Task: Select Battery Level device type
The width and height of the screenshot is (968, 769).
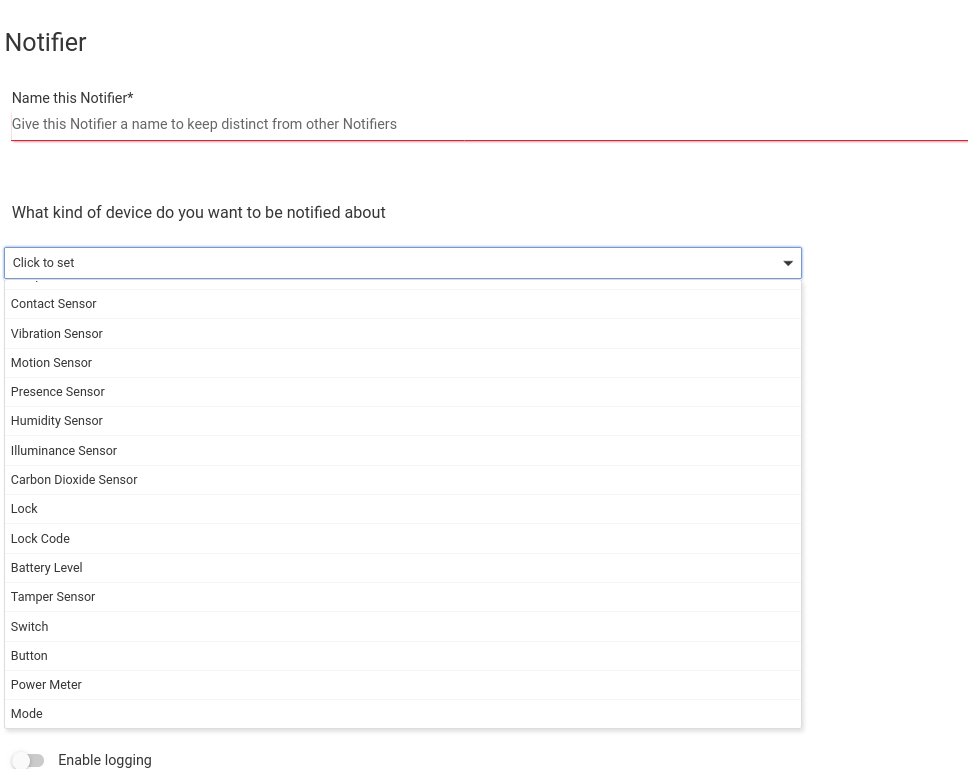Action: click(x=47, y=568)
